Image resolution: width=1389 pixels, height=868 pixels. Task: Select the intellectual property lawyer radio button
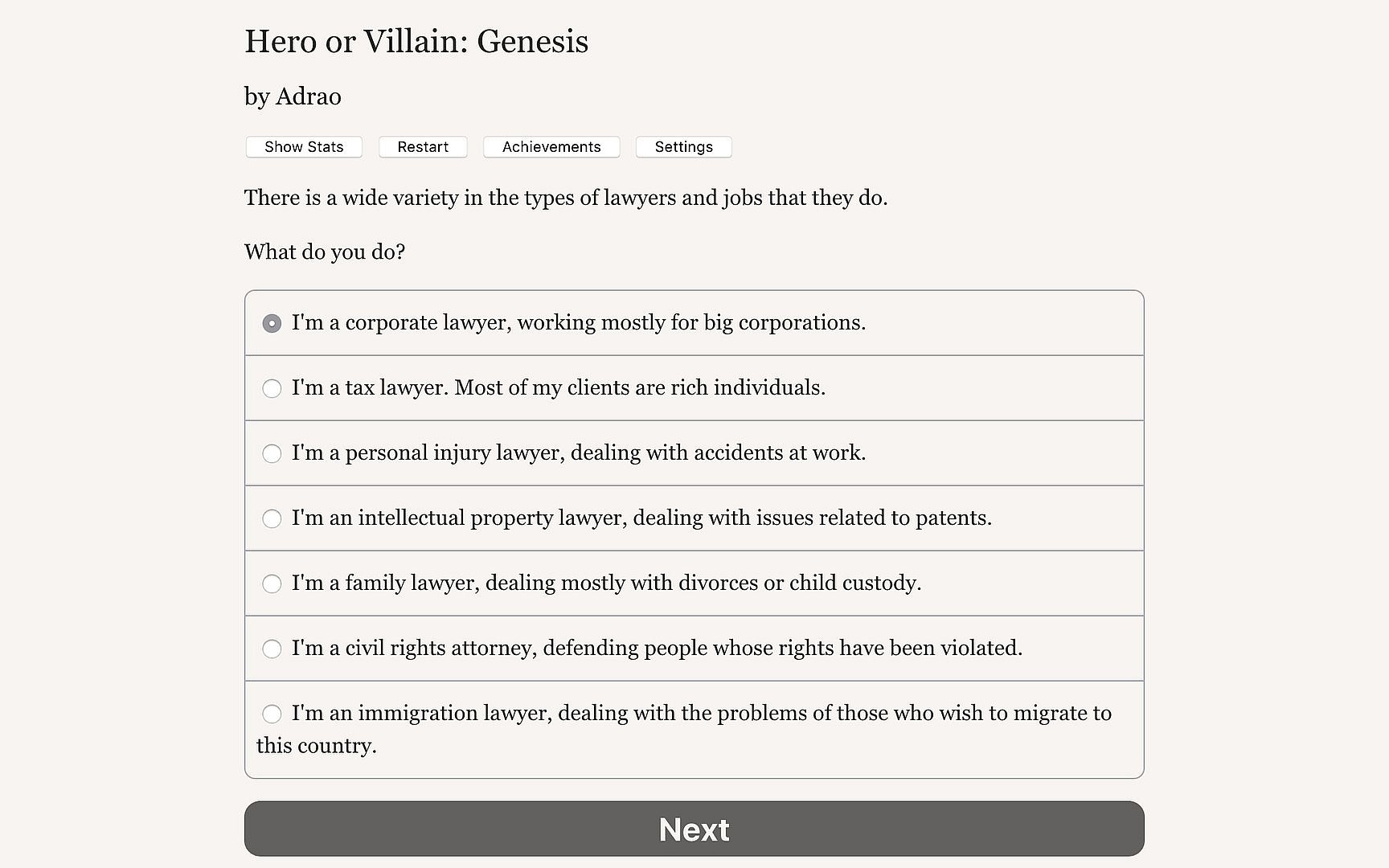point(272,518)
